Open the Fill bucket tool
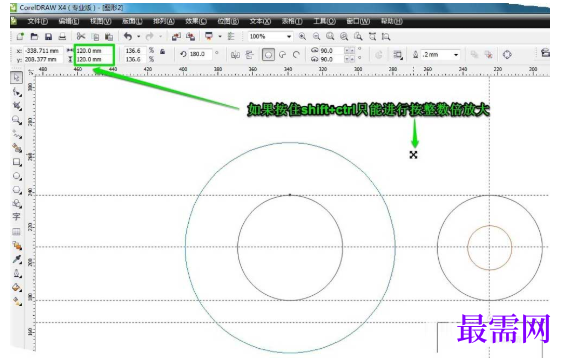This screenshot has width=569, height=360. (x=17, y=287)
